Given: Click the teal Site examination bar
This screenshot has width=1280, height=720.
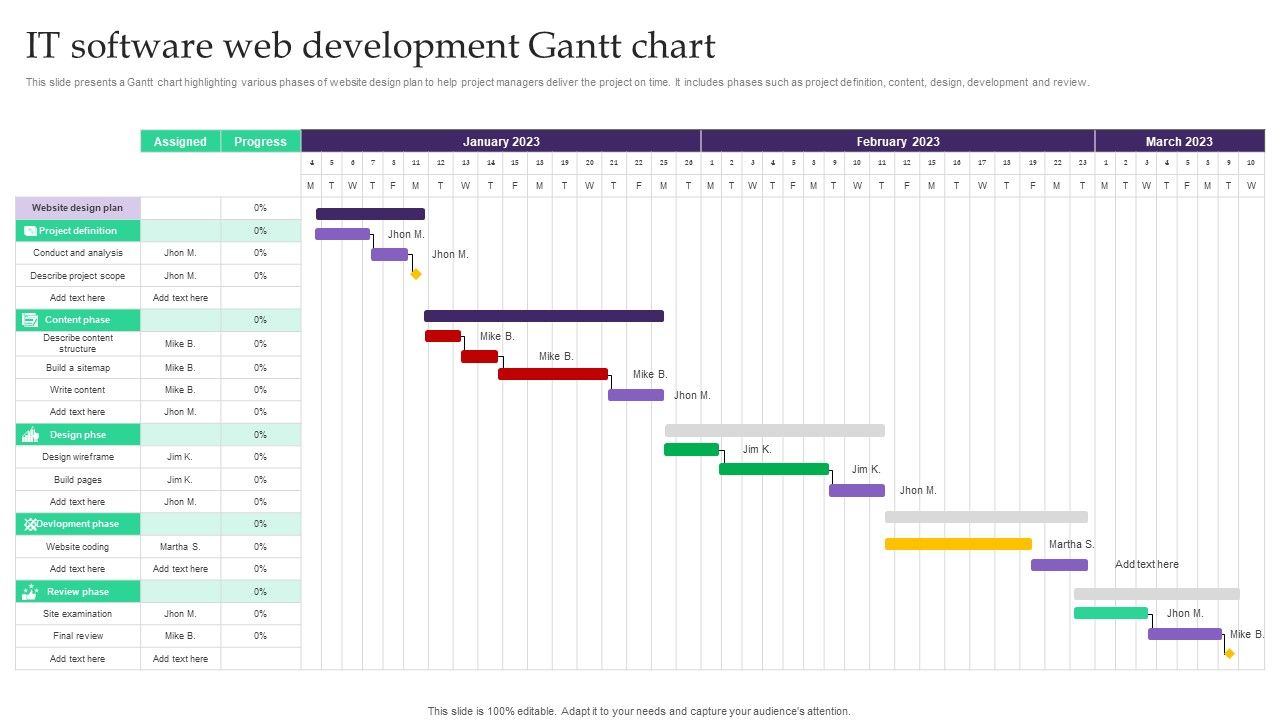Looking at the screenshot, I should click(x=1111, y=613).
